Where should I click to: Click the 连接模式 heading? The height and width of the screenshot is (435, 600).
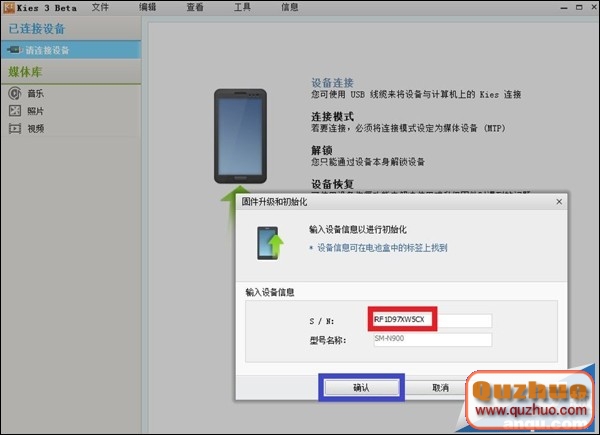pos(332,116)
